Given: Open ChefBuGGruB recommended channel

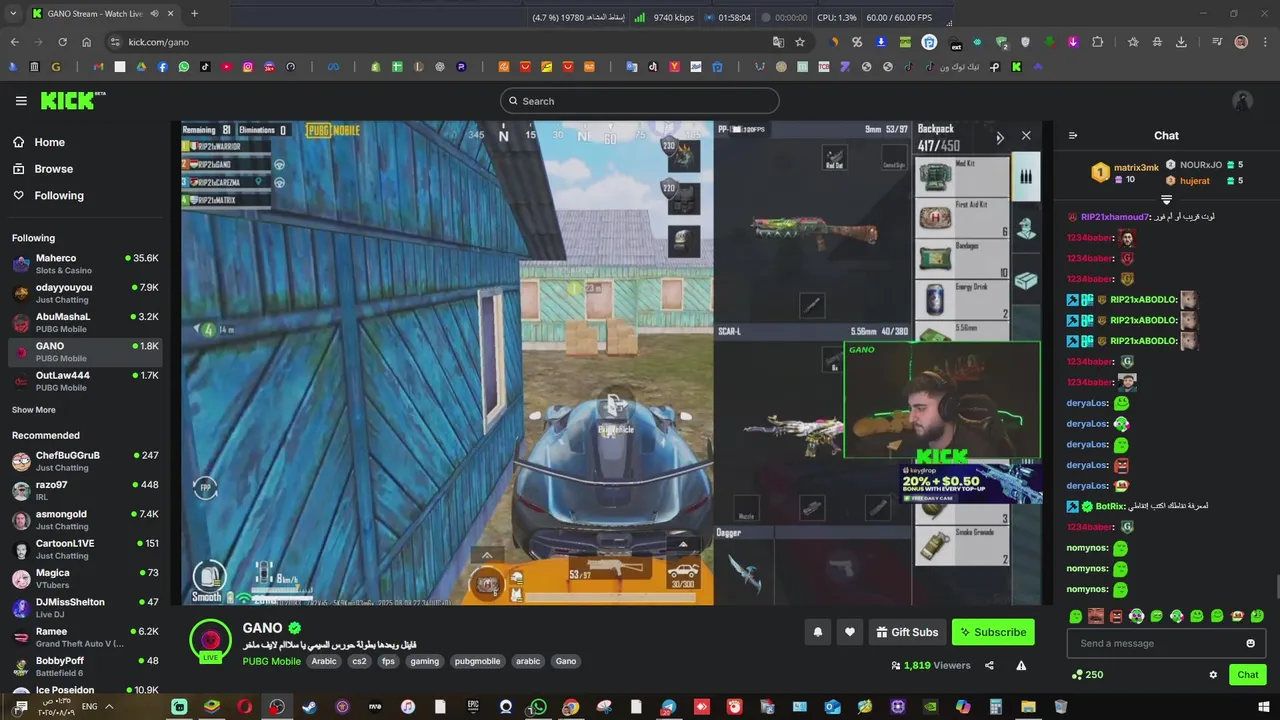Looking at the screenshot, I should point(85,461).
